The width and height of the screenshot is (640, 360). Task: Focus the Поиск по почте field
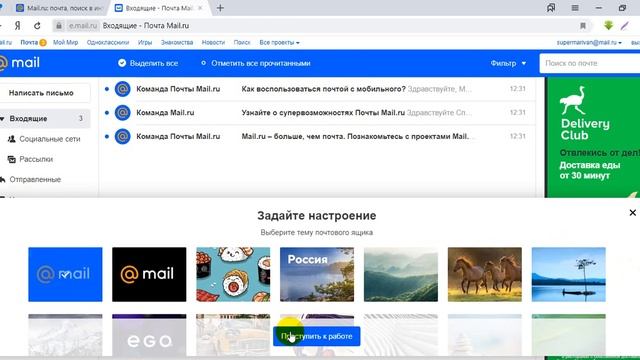[590, 63]
